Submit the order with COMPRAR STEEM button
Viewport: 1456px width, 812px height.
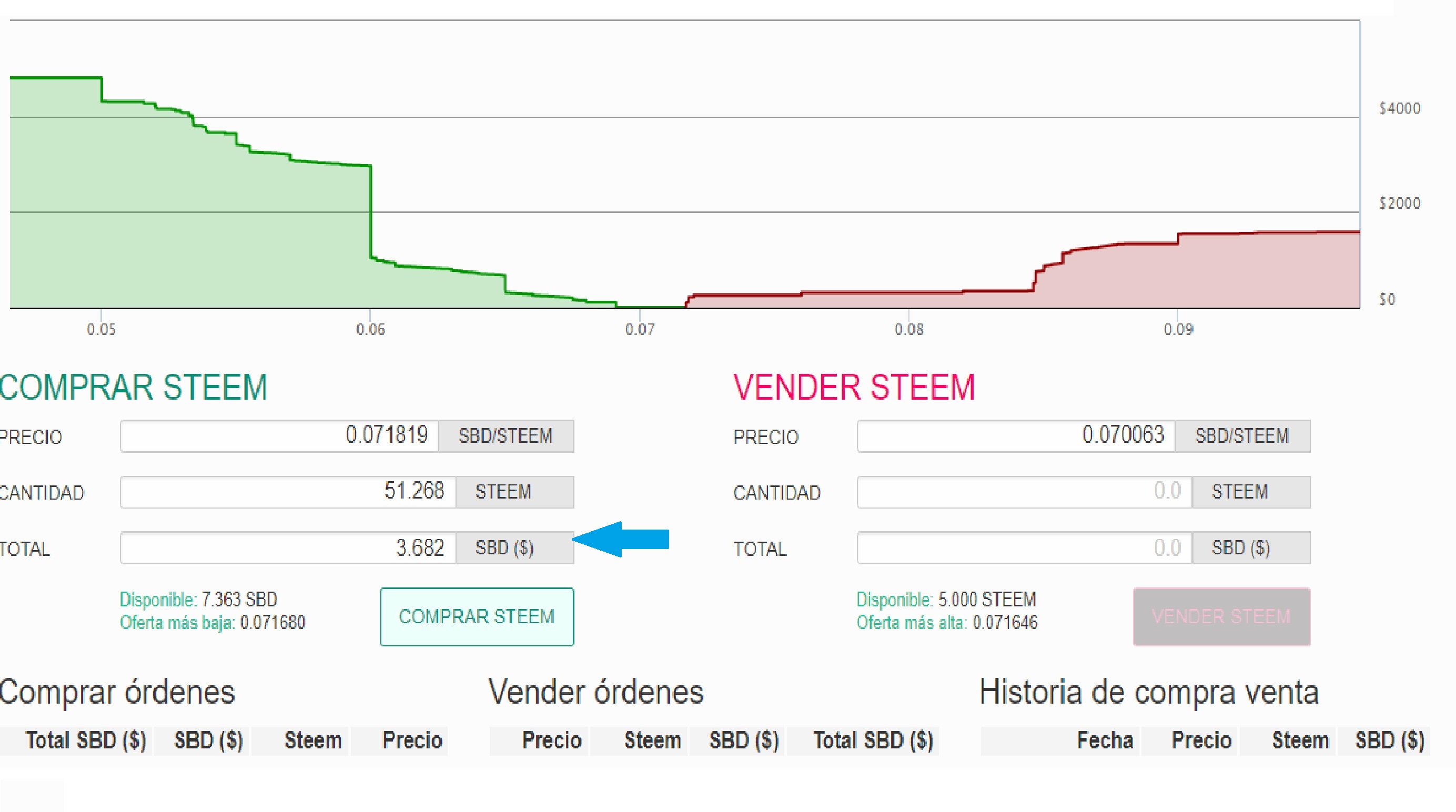[477, 616]
